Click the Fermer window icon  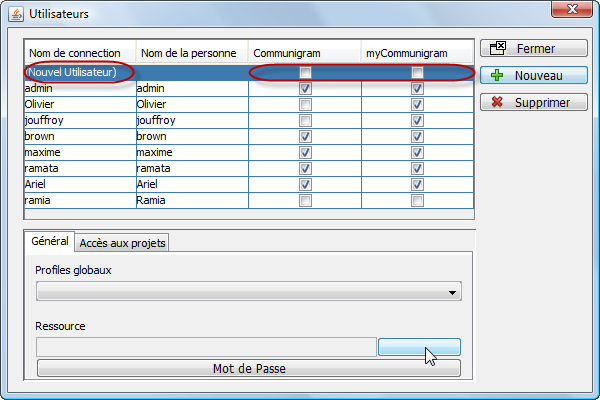tap(498, 48)
